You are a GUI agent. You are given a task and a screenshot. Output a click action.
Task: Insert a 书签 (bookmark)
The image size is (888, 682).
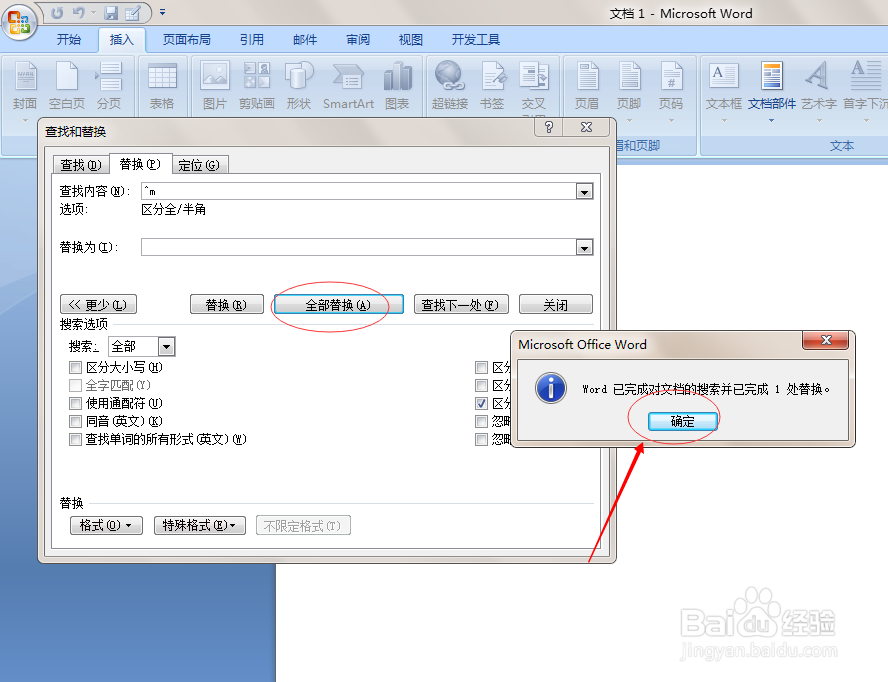pyautogui.click(x=492, y=85)
